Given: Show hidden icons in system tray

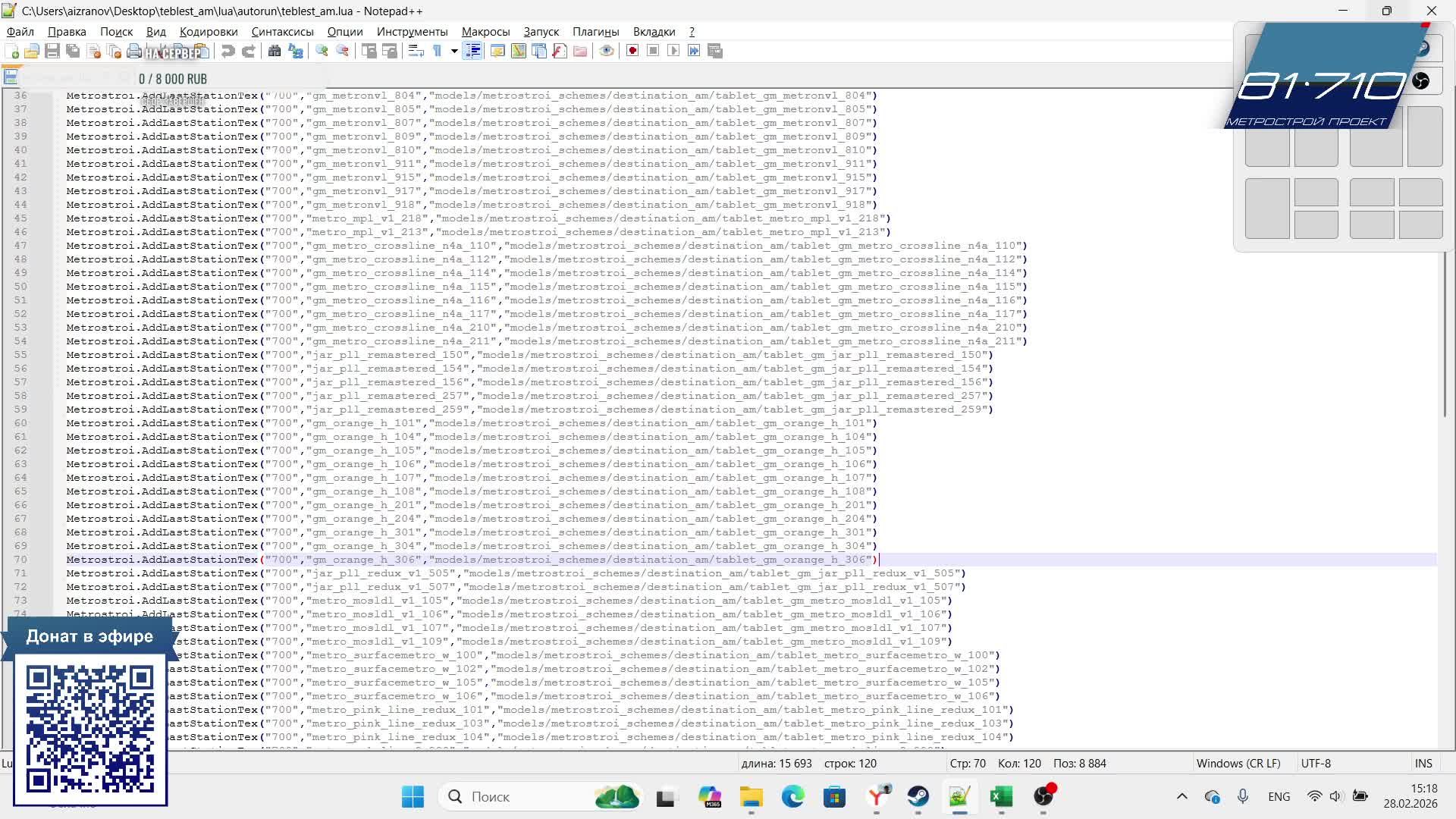Looking at the screenshot, I should (x=1181, y=796).
